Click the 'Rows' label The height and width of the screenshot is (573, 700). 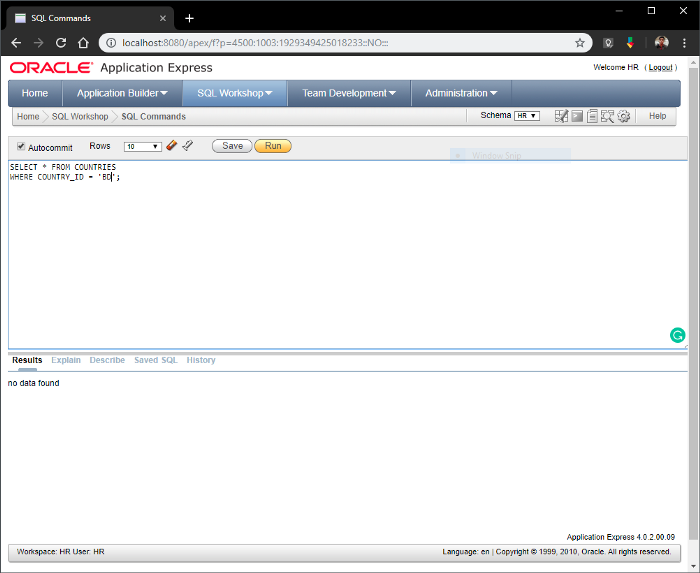point(100,146)
